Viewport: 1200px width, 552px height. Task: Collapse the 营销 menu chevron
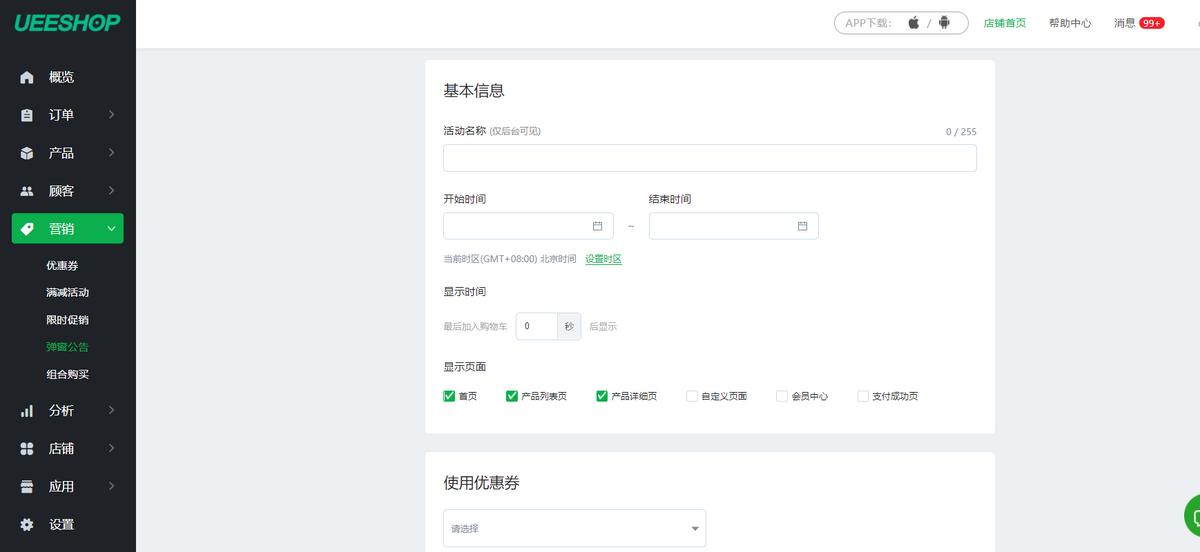[111, 229]
